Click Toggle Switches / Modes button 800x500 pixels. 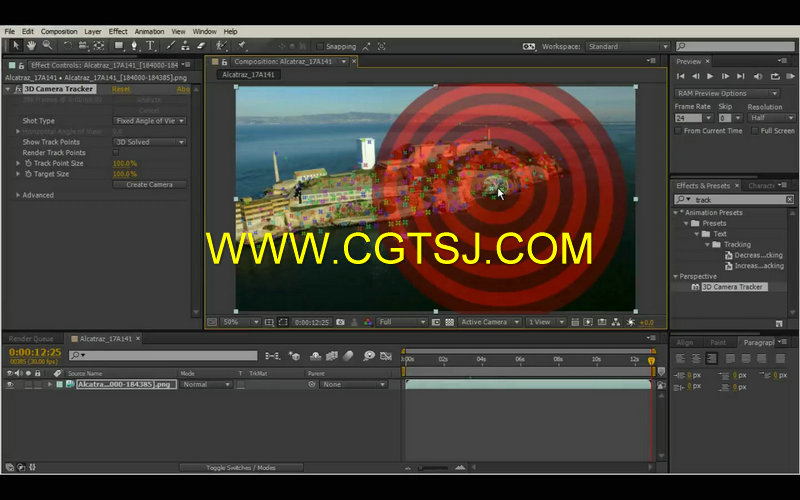coord(241,467)
